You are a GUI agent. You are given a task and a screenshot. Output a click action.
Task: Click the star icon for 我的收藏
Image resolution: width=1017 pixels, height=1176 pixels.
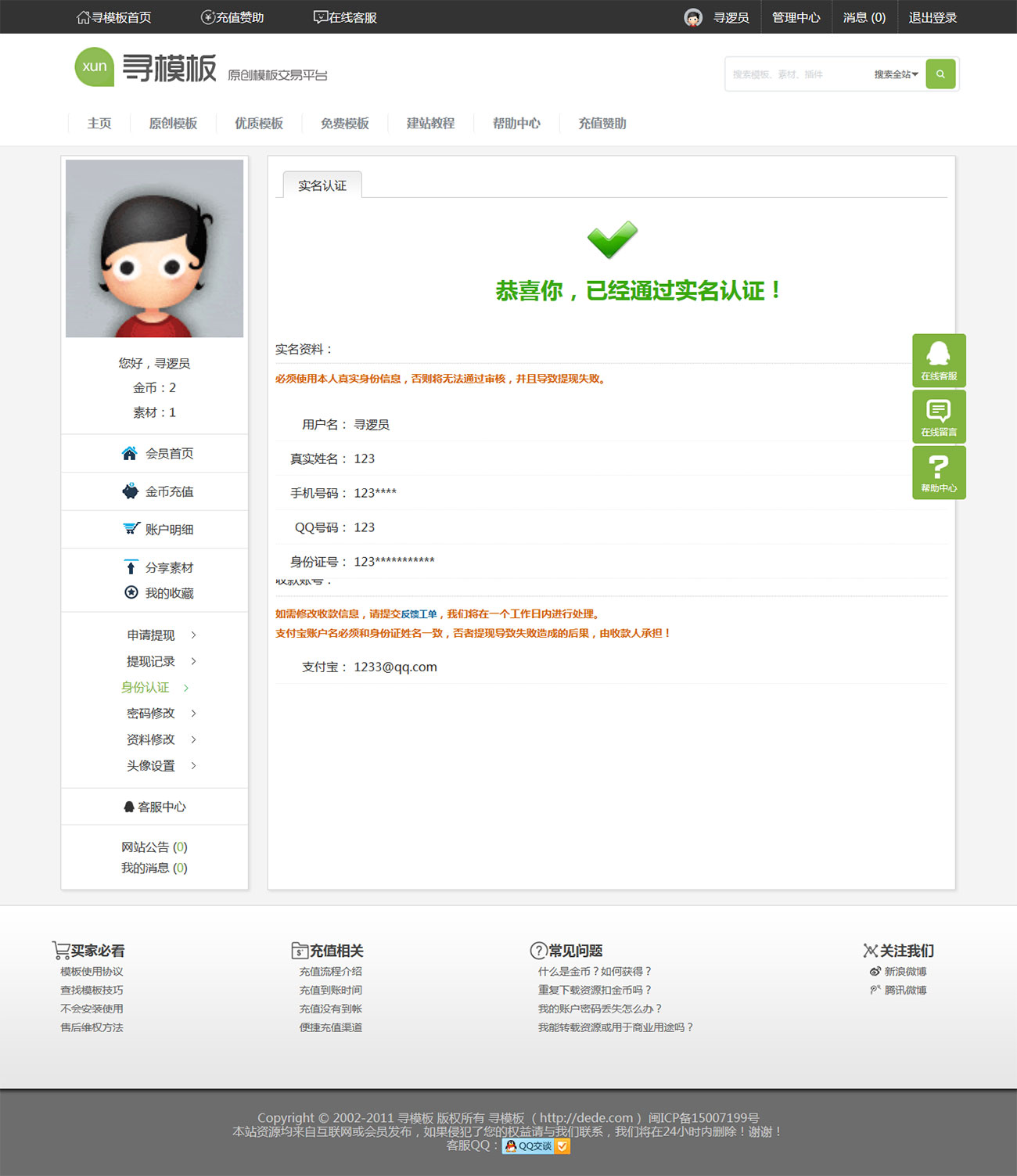pos(131,593)
